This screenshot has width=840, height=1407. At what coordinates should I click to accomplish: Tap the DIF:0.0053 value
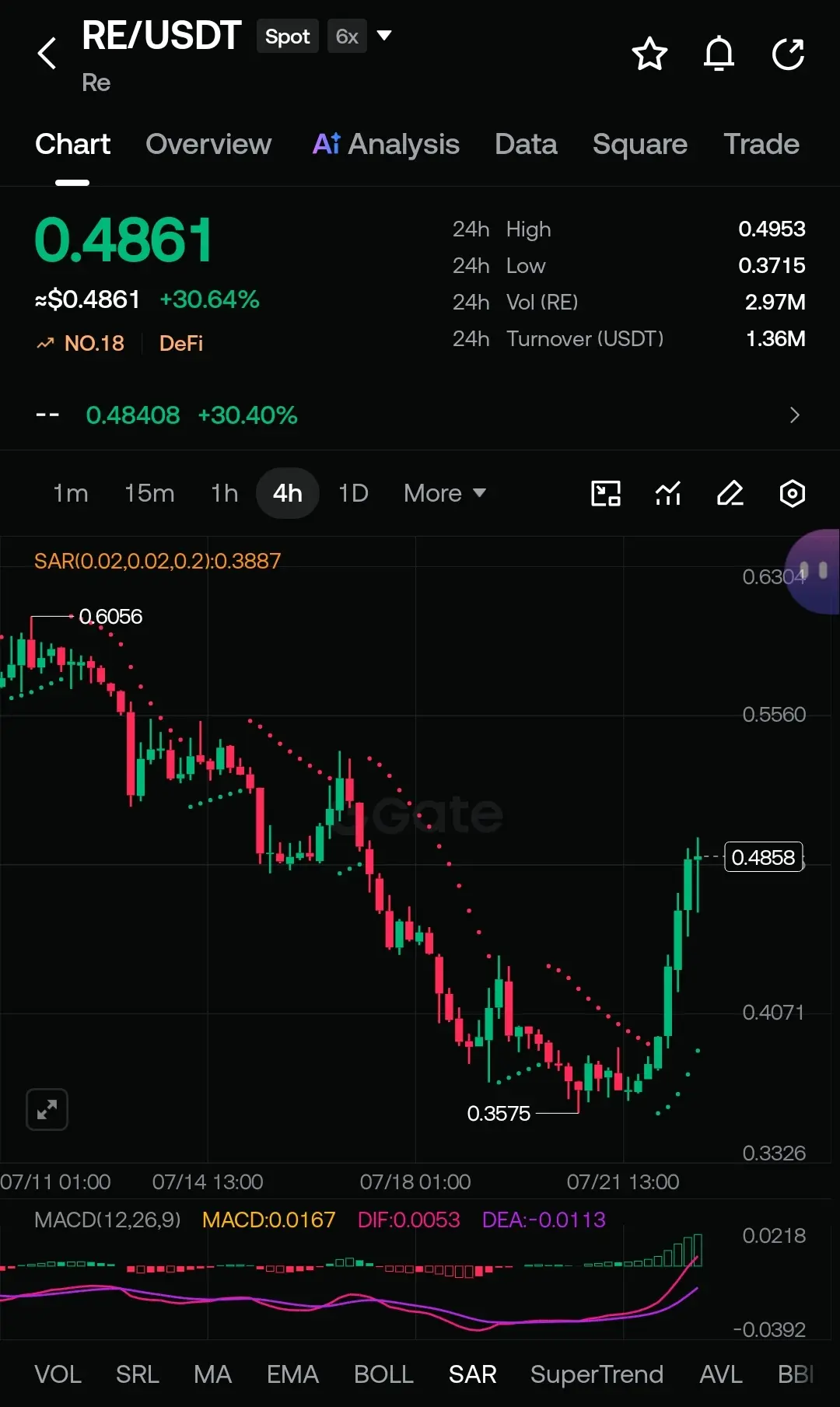point(408,1220)
